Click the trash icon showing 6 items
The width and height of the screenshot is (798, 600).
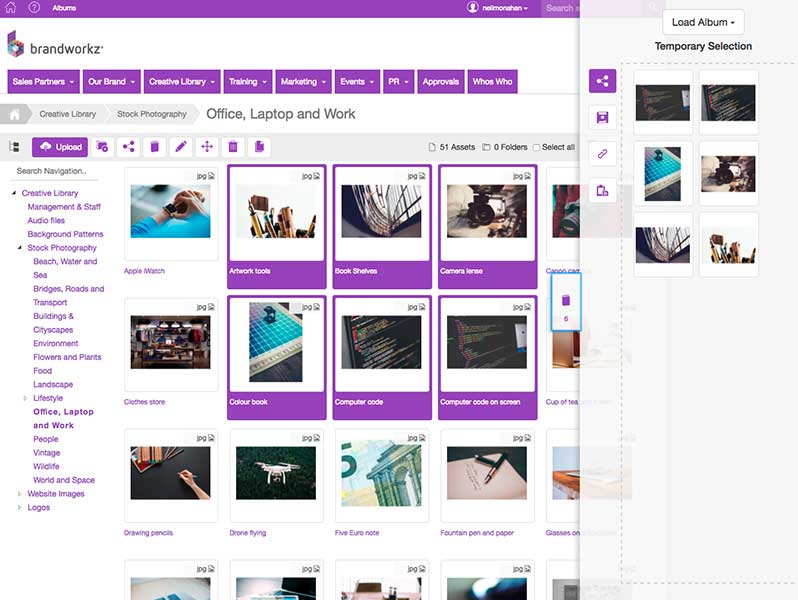click(566, 304)
